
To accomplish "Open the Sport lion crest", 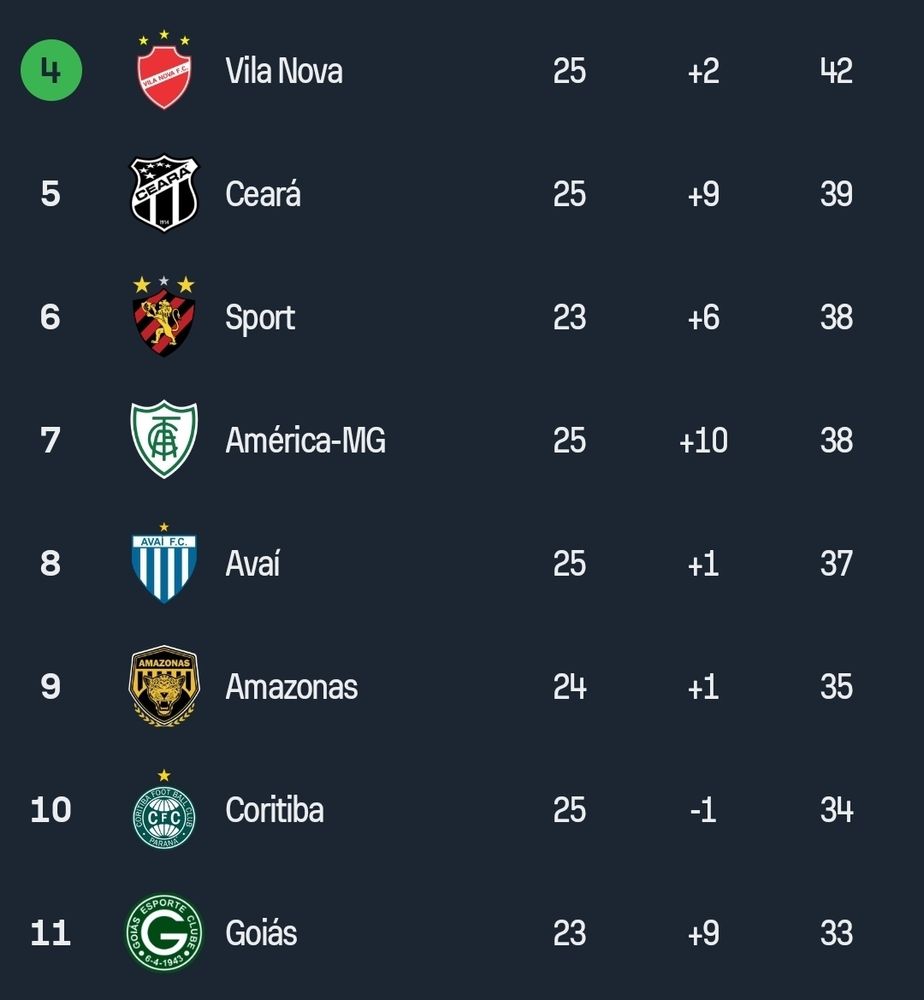I will pos(164,316).
